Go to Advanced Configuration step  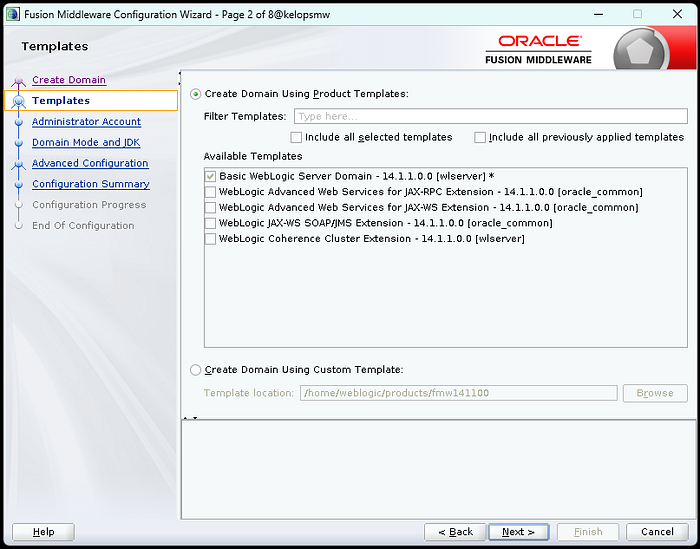pos(90,163)
